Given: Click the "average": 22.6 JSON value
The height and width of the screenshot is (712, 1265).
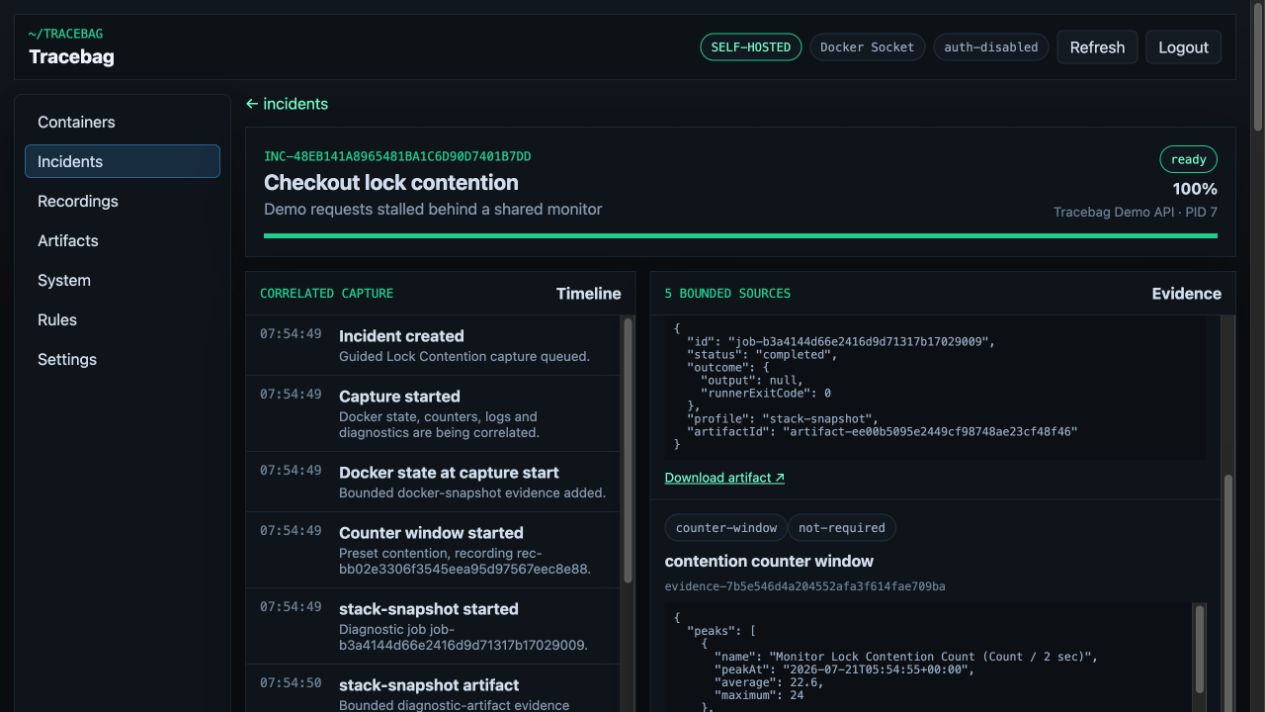Looking at the screenshot, I should pos(769,682).
